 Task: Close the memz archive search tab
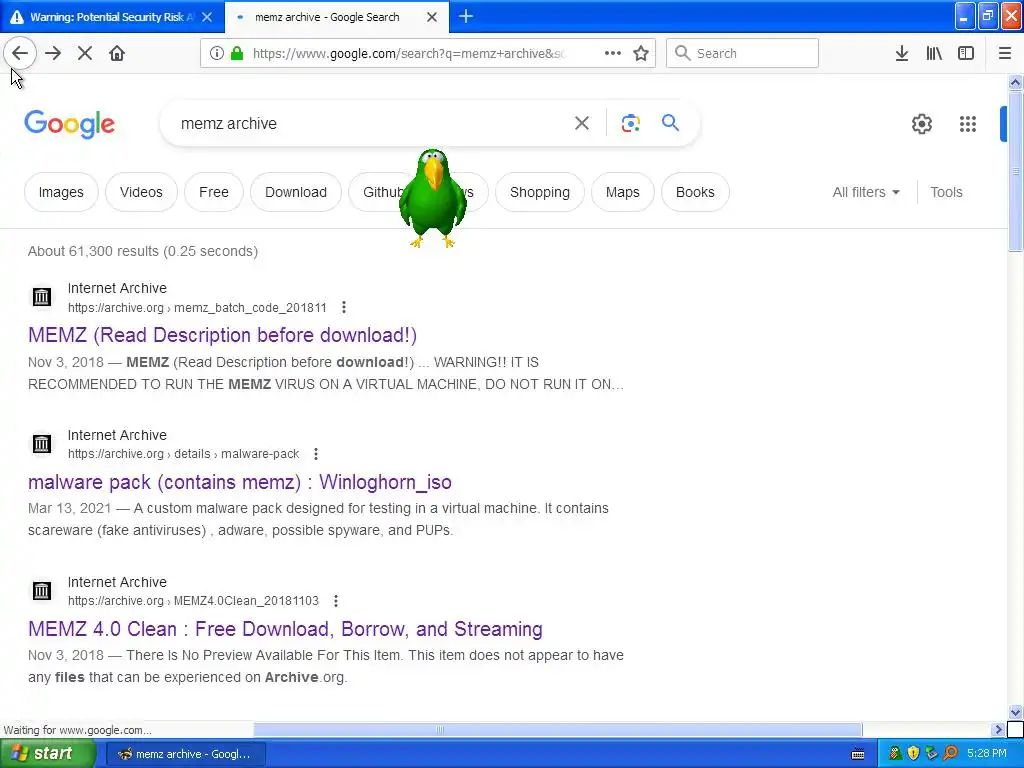click(x=432, y=17)
